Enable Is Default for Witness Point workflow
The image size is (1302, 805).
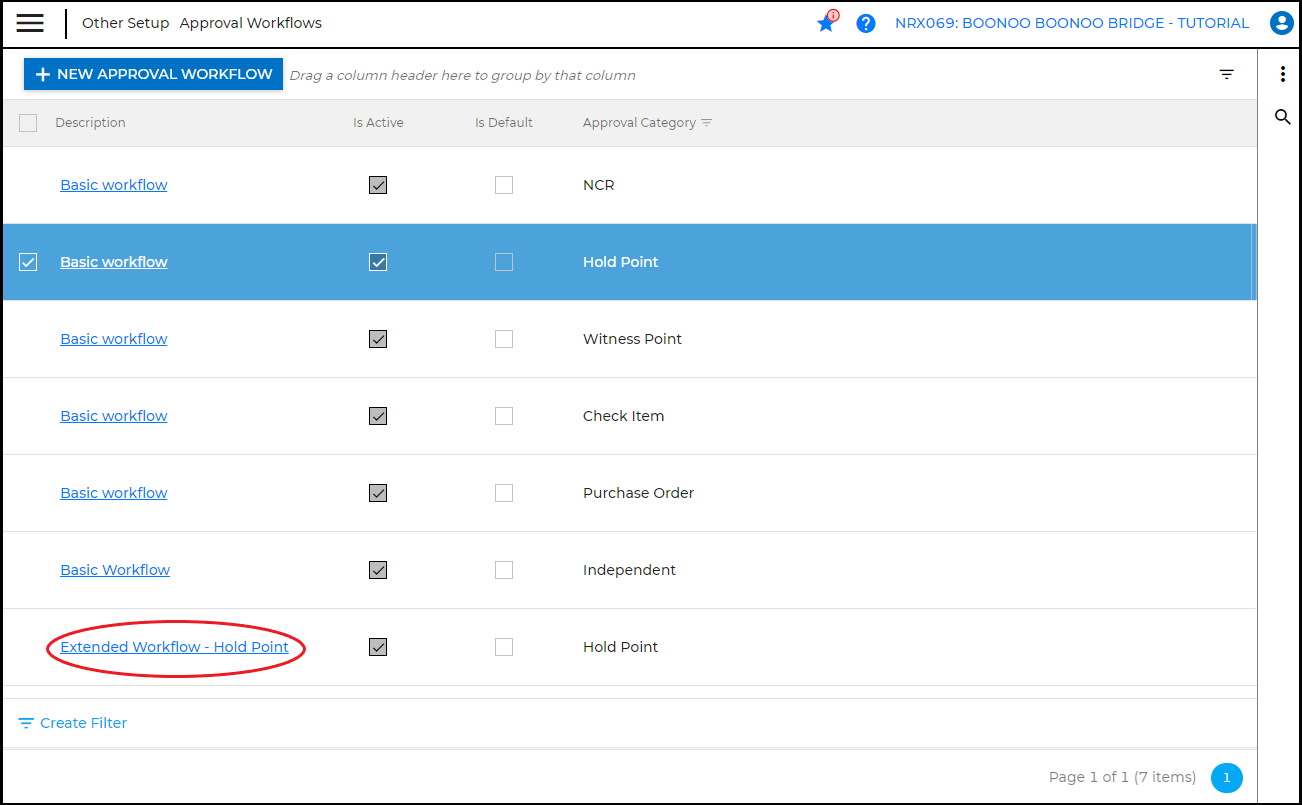(x=504, y=339)
